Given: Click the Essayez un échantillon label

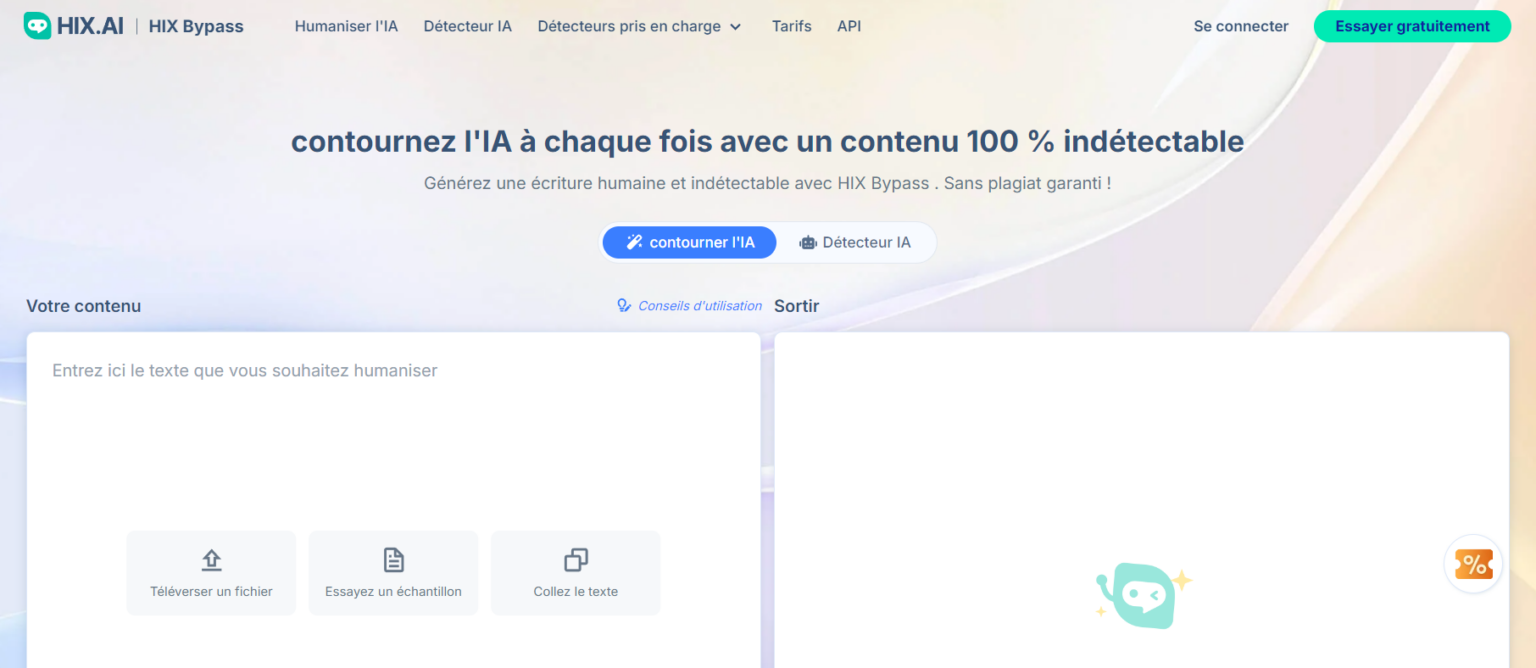Looking at the screenshot, I should [x=393, y=592].
